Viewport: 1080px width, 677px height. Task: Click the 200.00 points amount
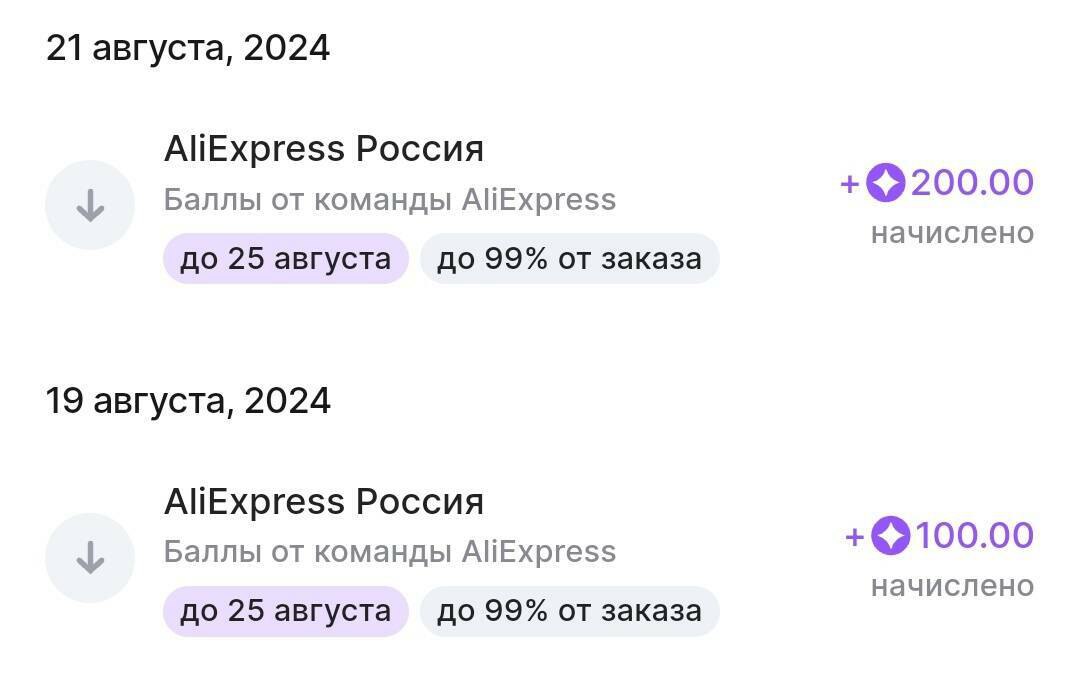pyautogui.click(x=971, y=183)
